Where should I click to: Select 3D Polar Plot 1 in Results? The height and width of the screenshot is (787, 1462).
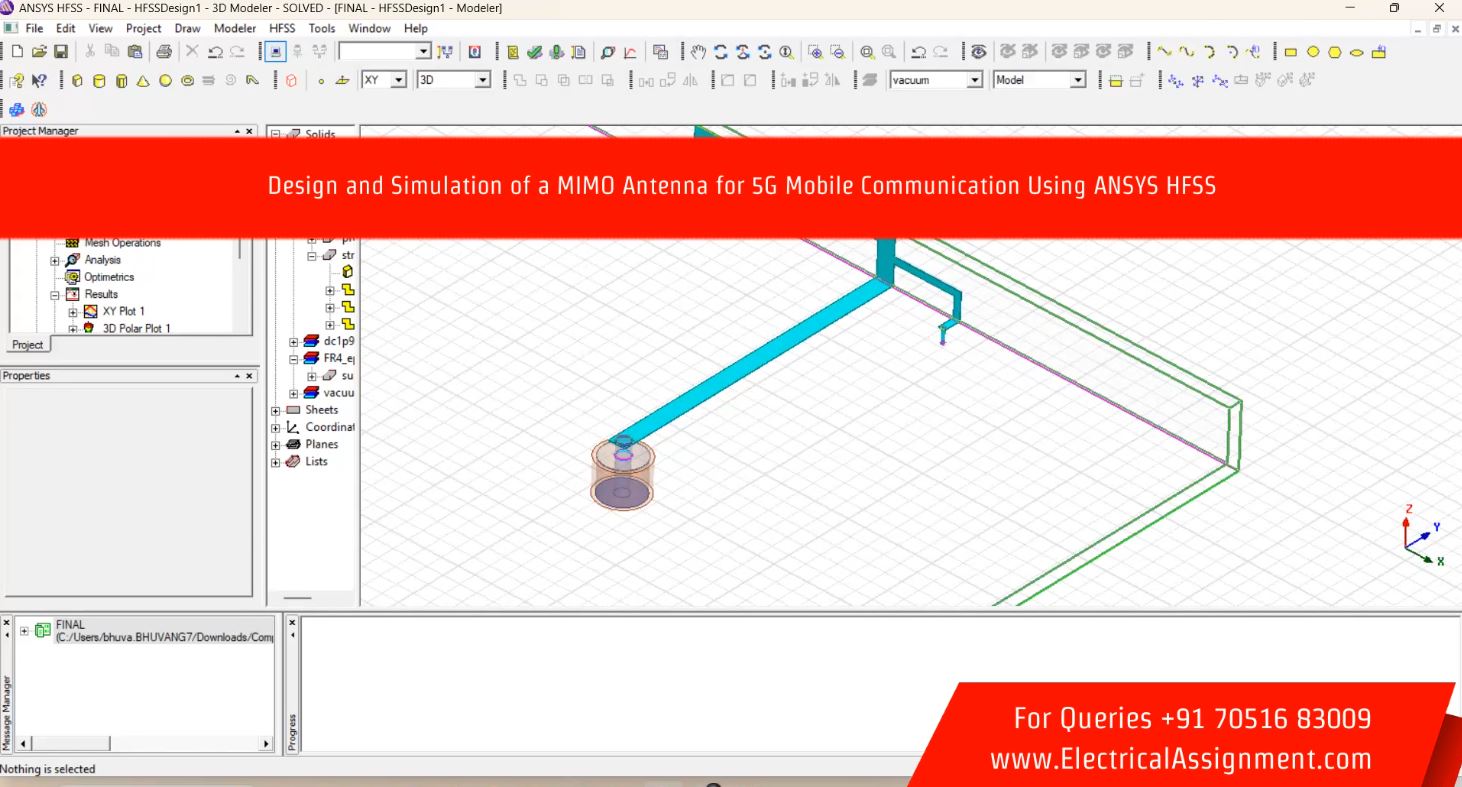pyautogui.click(x=137, y=328)
